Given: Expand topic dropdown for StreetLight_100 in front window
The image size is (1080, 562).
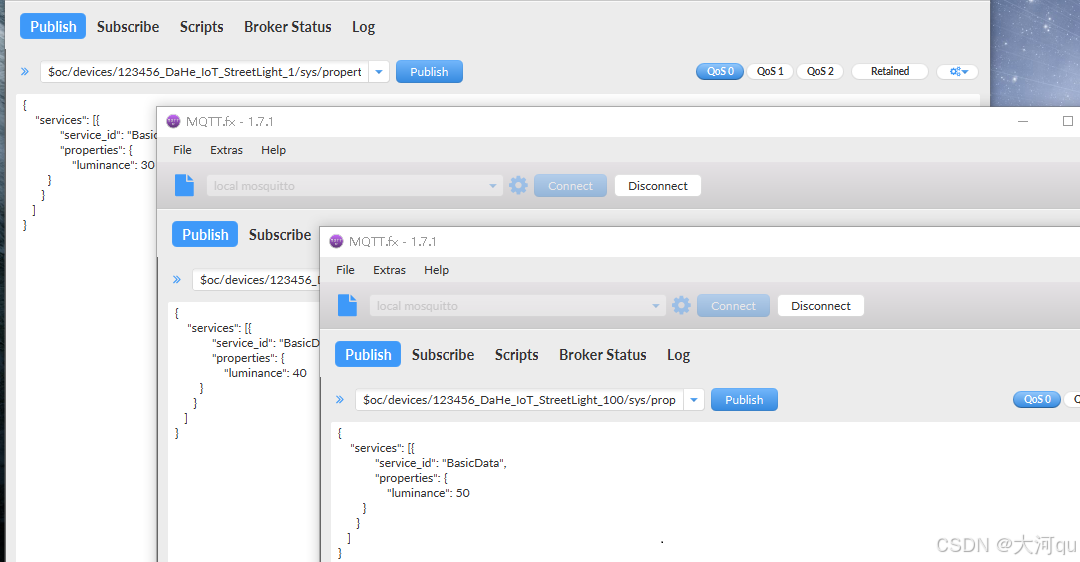Looking at the screenshot, I should 694,399.
